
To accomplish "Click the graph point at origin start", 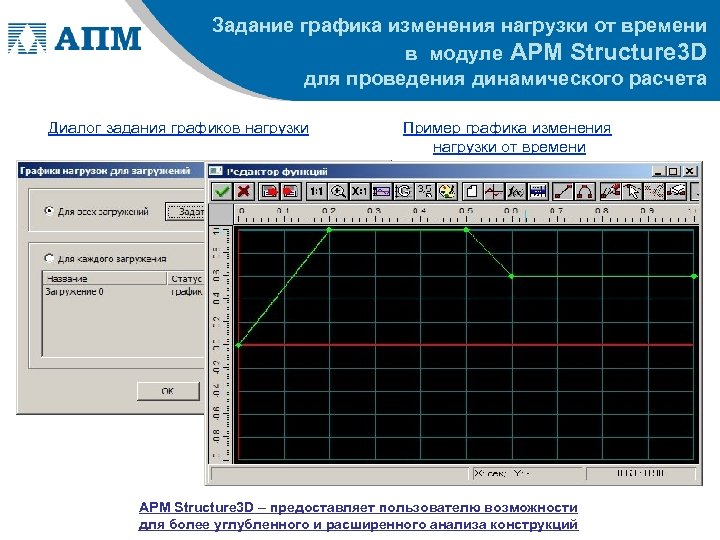I will point(238,345).
